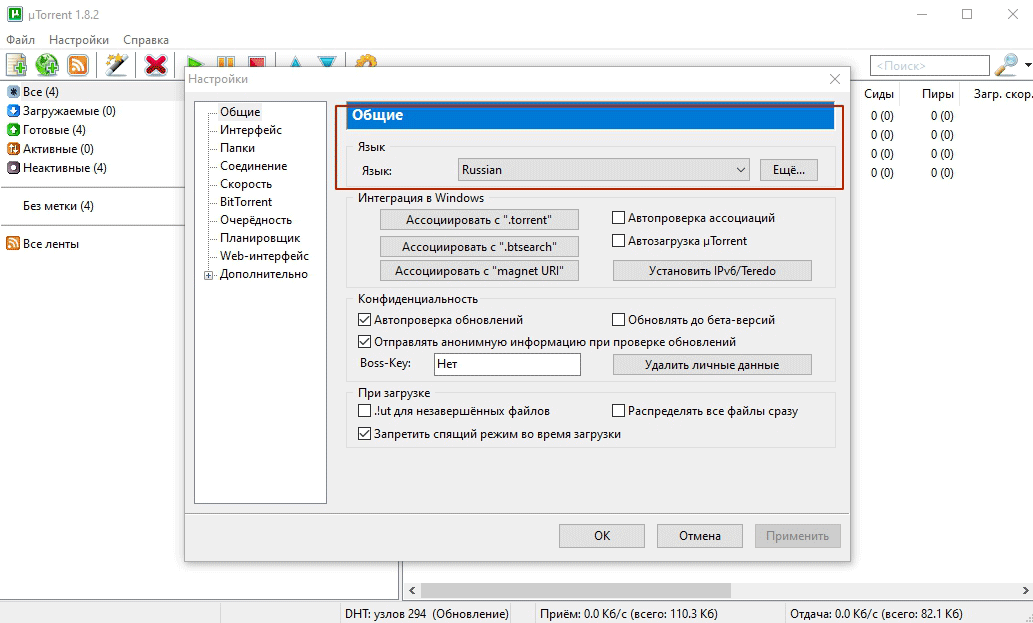Enable '.!ut для незавершённых файлов' checkbox
The width and height of the screenshot is (1033, 623).
364,411
